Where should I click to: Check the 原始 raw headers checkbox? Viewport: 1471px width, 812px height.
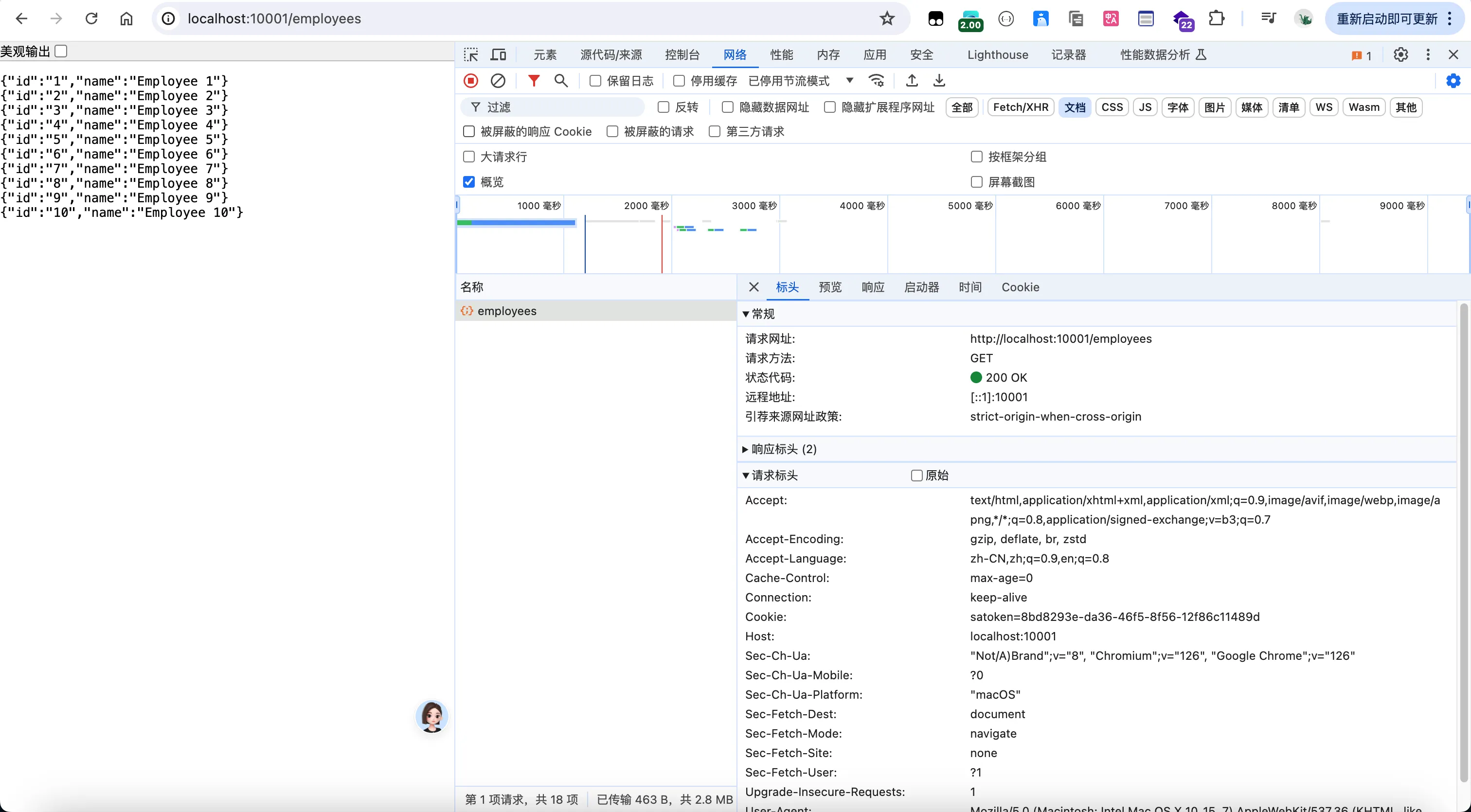[x=916, y=476]
